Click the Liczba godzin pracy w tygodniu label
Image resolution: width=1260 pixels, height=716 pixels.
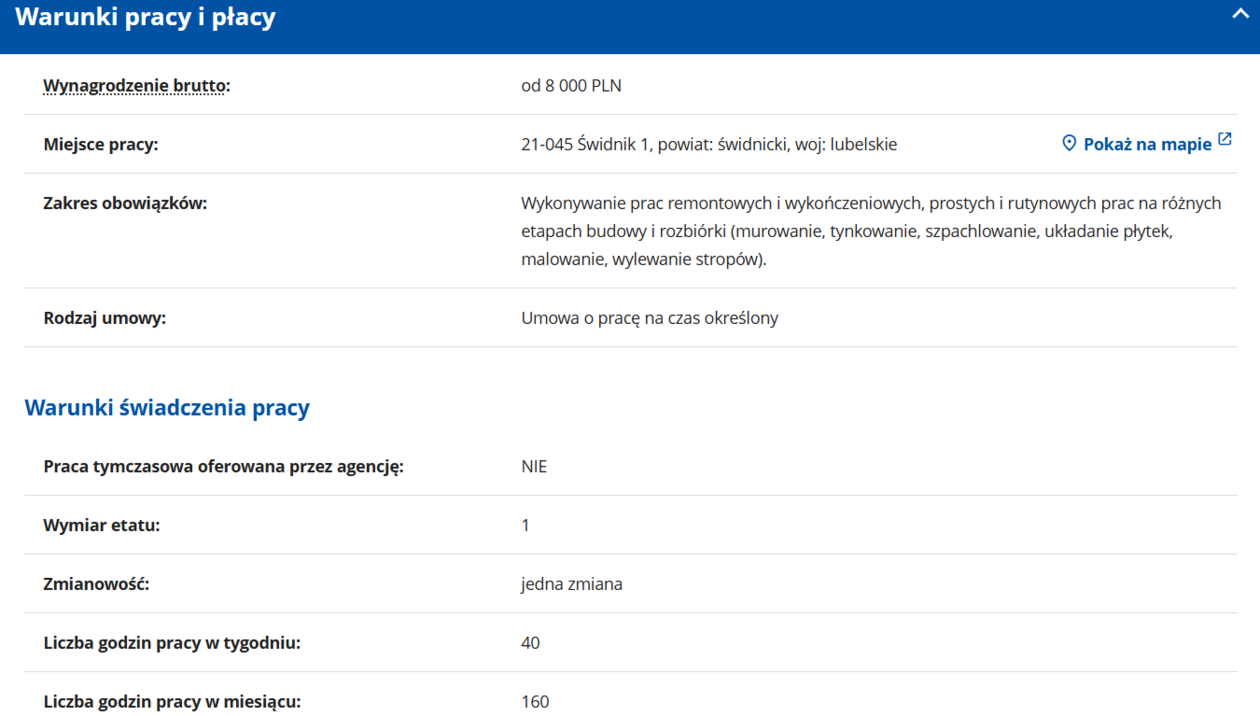pos(171,643)
